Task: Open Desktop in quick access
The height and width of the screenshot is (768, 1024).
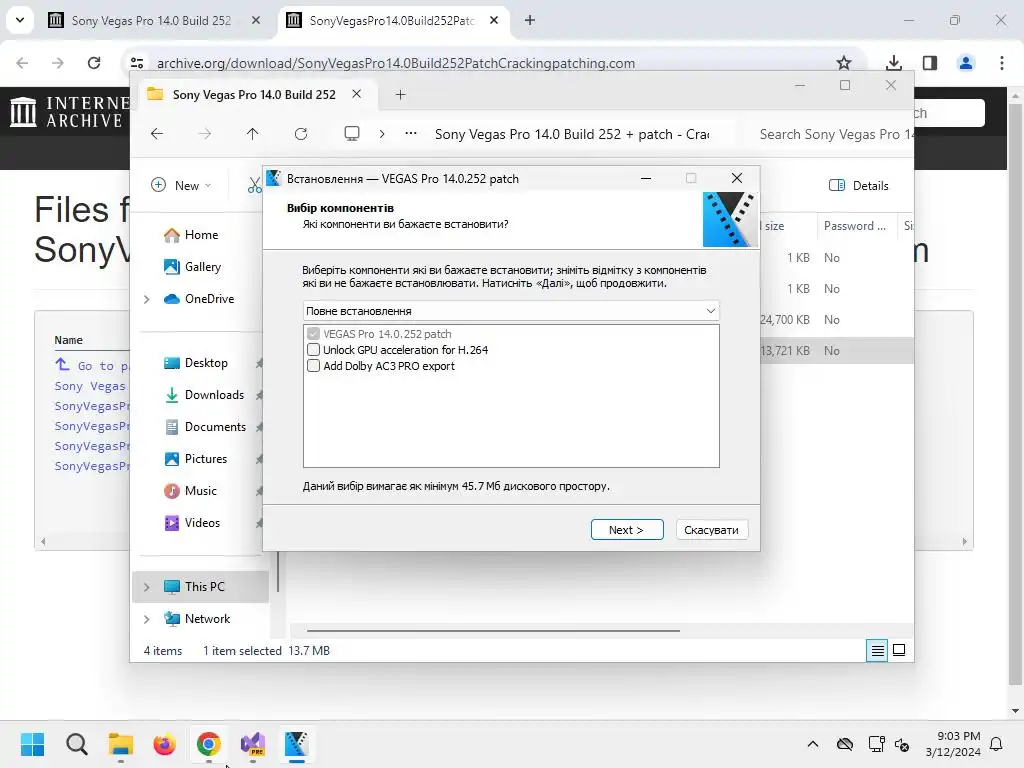Action: (206, 363)
